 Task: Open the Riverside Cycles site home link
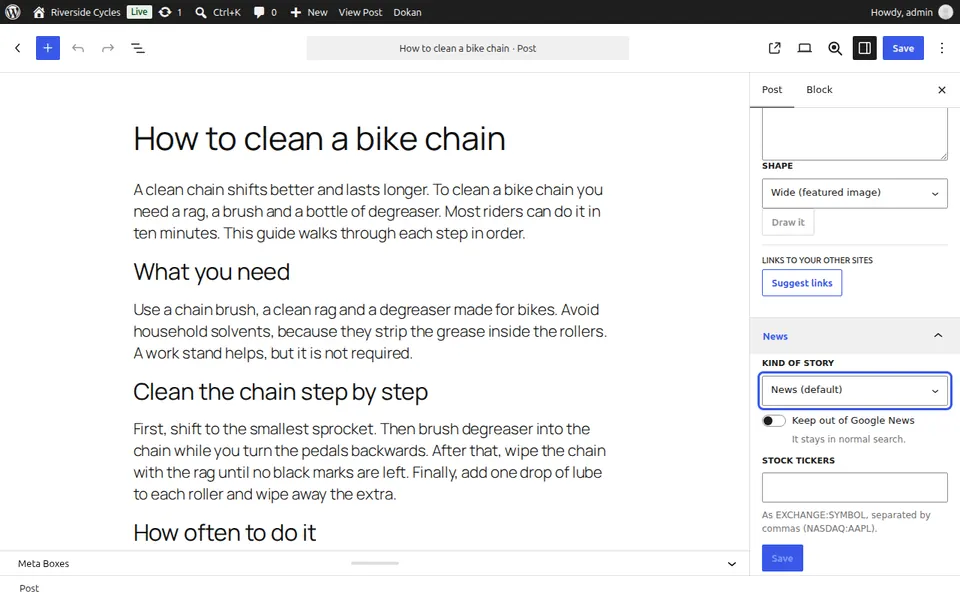point(77,12)
